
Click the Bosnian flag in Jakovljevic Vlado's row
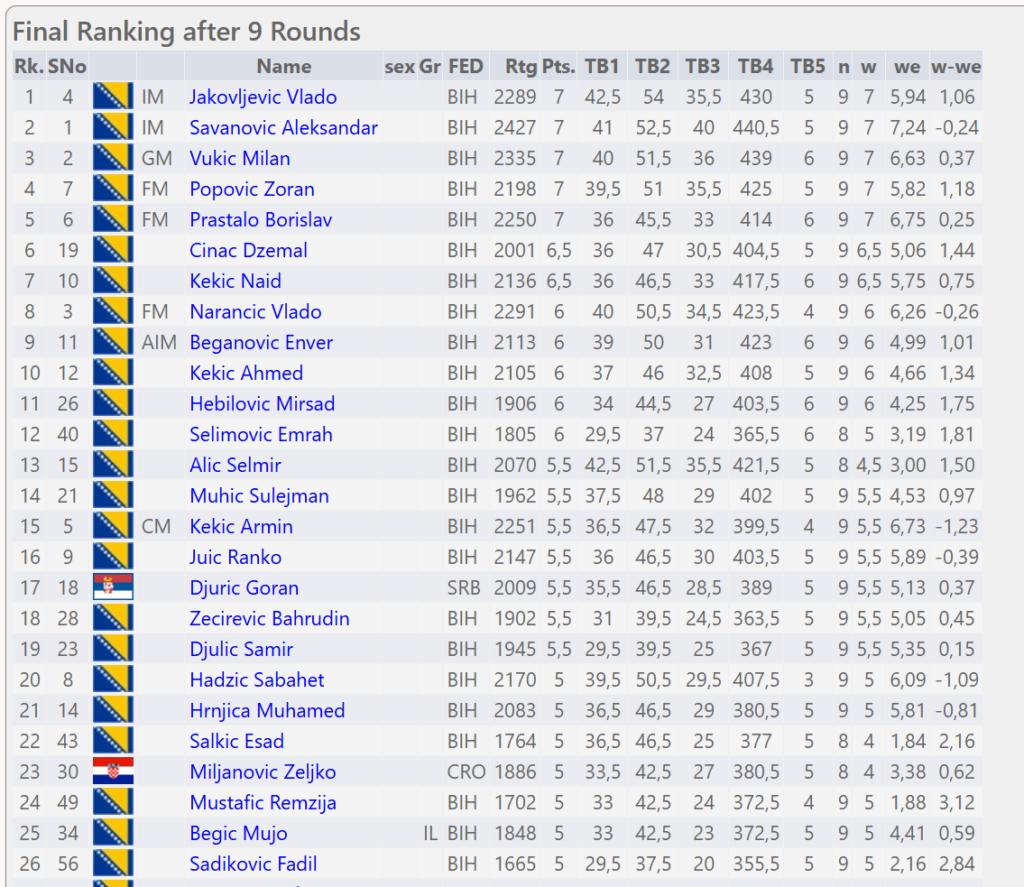click(113, 97)
